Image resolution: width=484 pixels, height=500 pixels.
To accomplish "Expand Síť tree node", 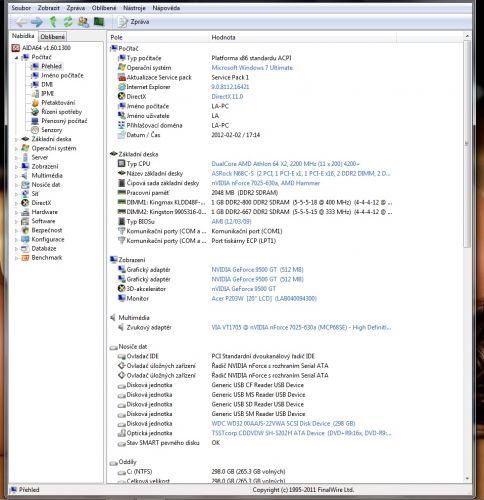I will (16, 194).
